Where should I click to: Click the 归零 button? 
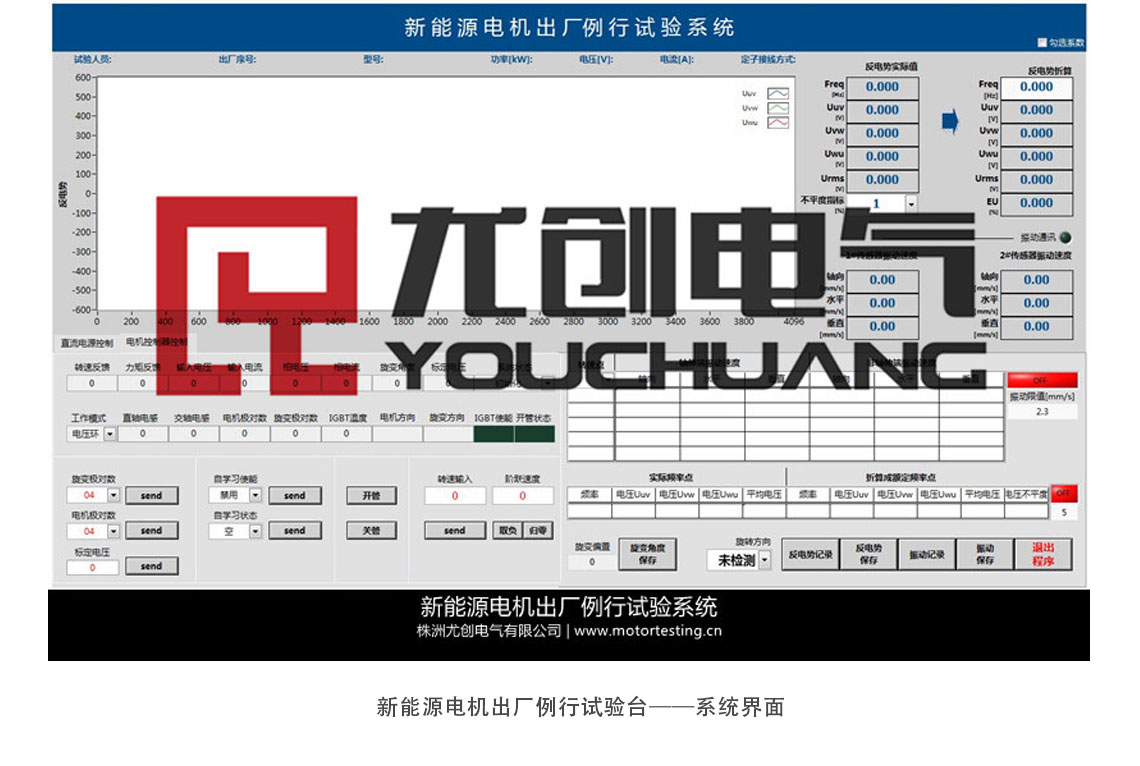pyautogui.click(x=538, y=531)
